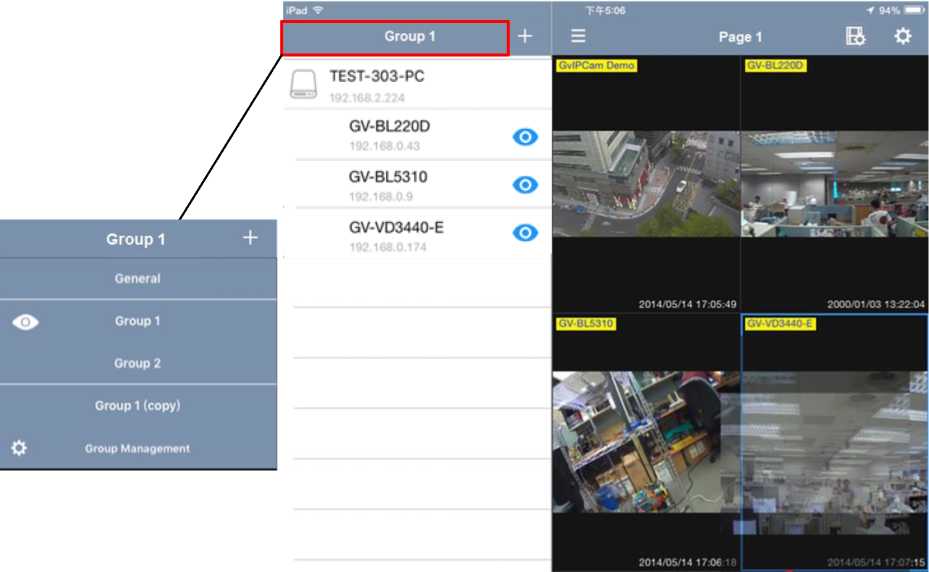This screenshot has height=572, width=929.
Task: Open Group Management option
Action: click(x=137, y=449)
